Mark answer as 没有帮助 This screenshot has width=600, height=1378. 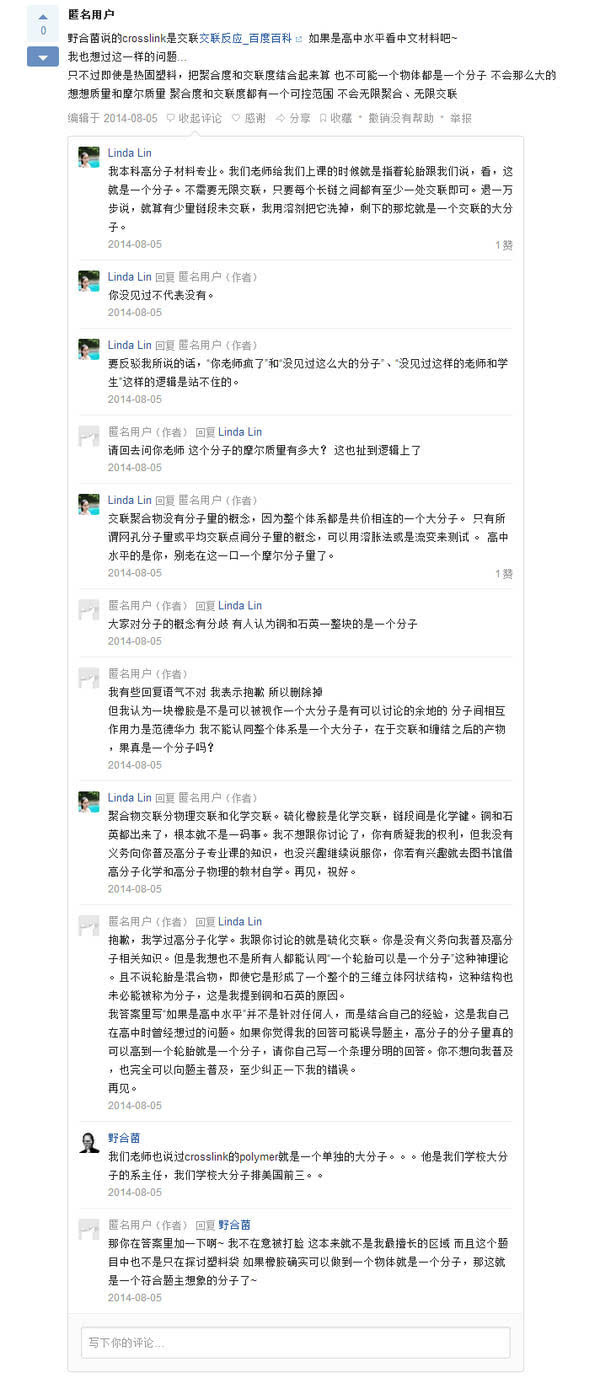click(x=400, y=118)
